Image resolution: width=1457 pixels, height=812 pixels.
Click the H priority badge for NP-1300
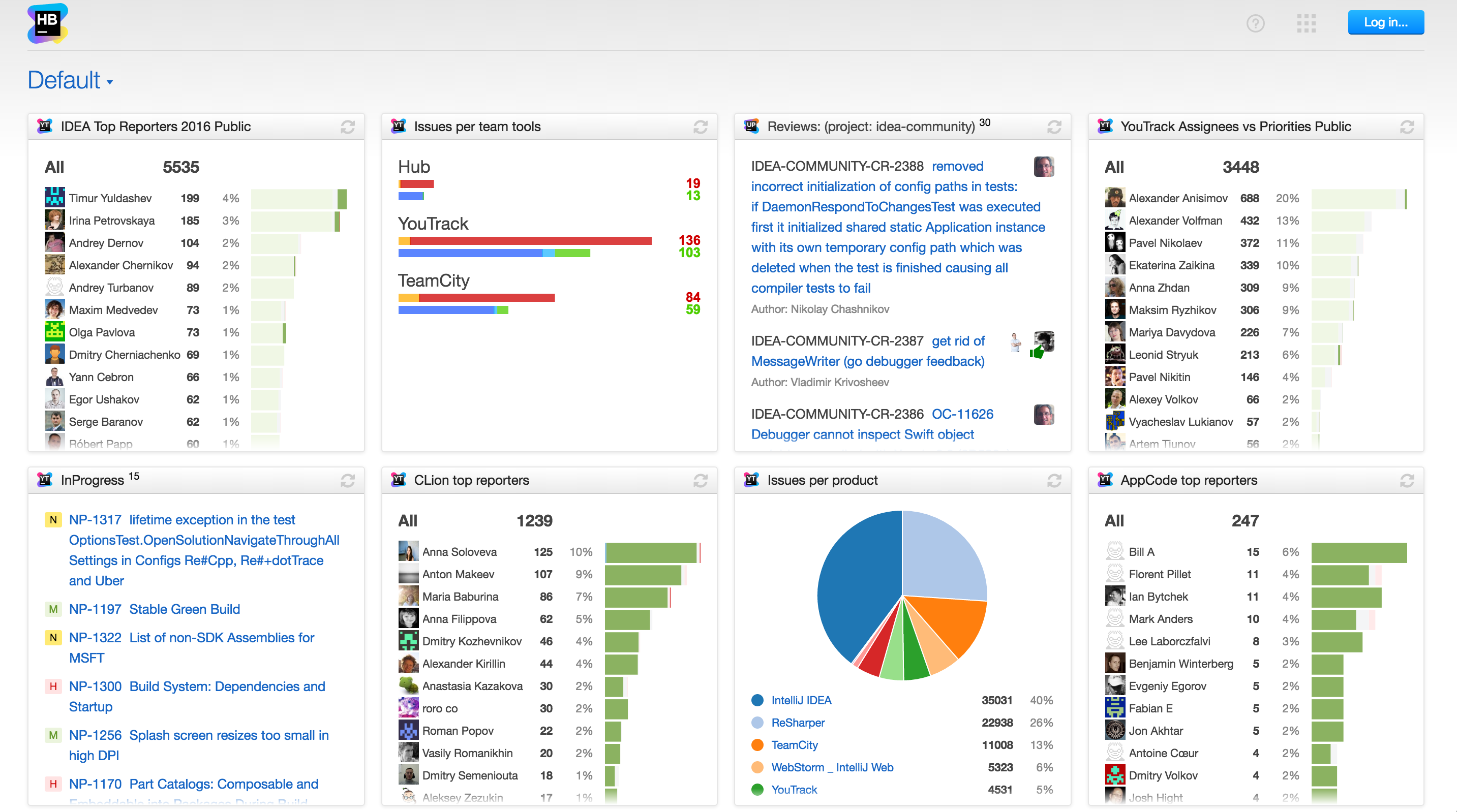coord(53,686)
